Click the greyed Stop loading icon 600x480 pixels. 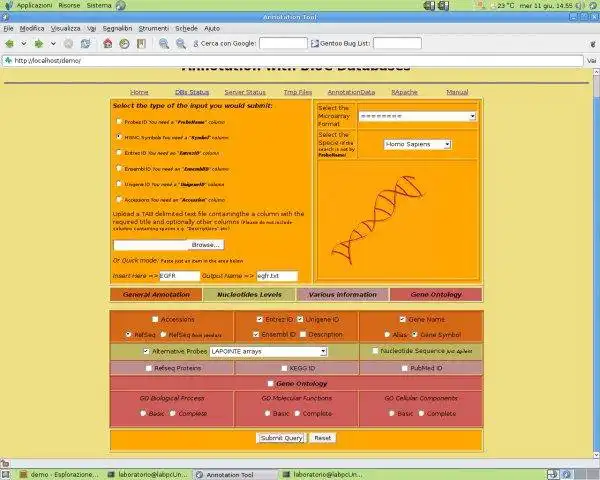coord(68,44)
